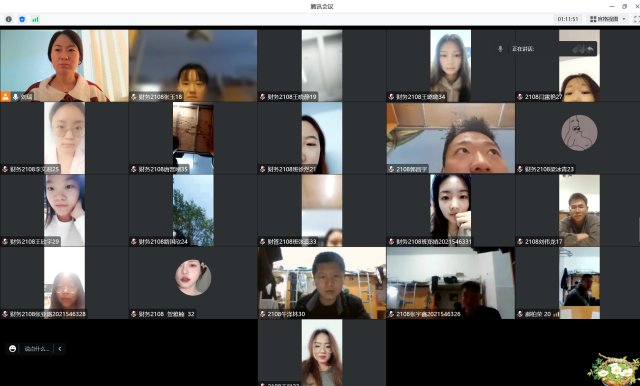Viewport: 640px width, 386px height.
Task: Minimize the meeting window
Action: coord(611,6)
